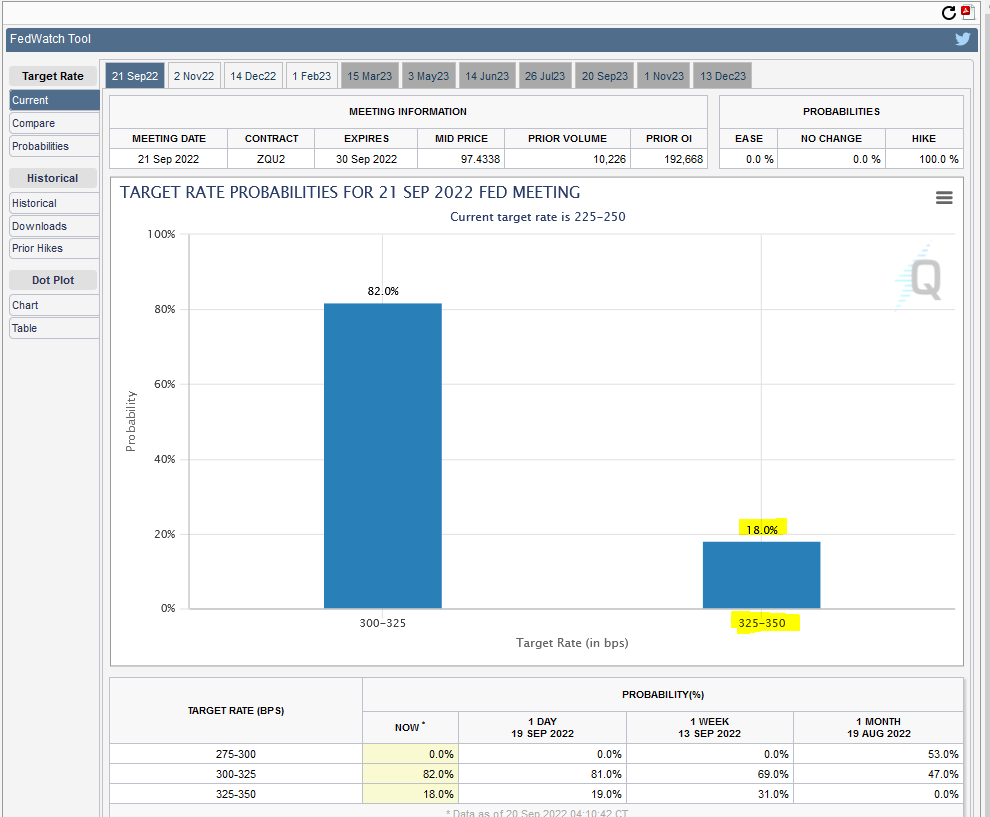Open Dot Plot Table link
Viewport: 990px width, 817px height.
(x=54, y=328)
